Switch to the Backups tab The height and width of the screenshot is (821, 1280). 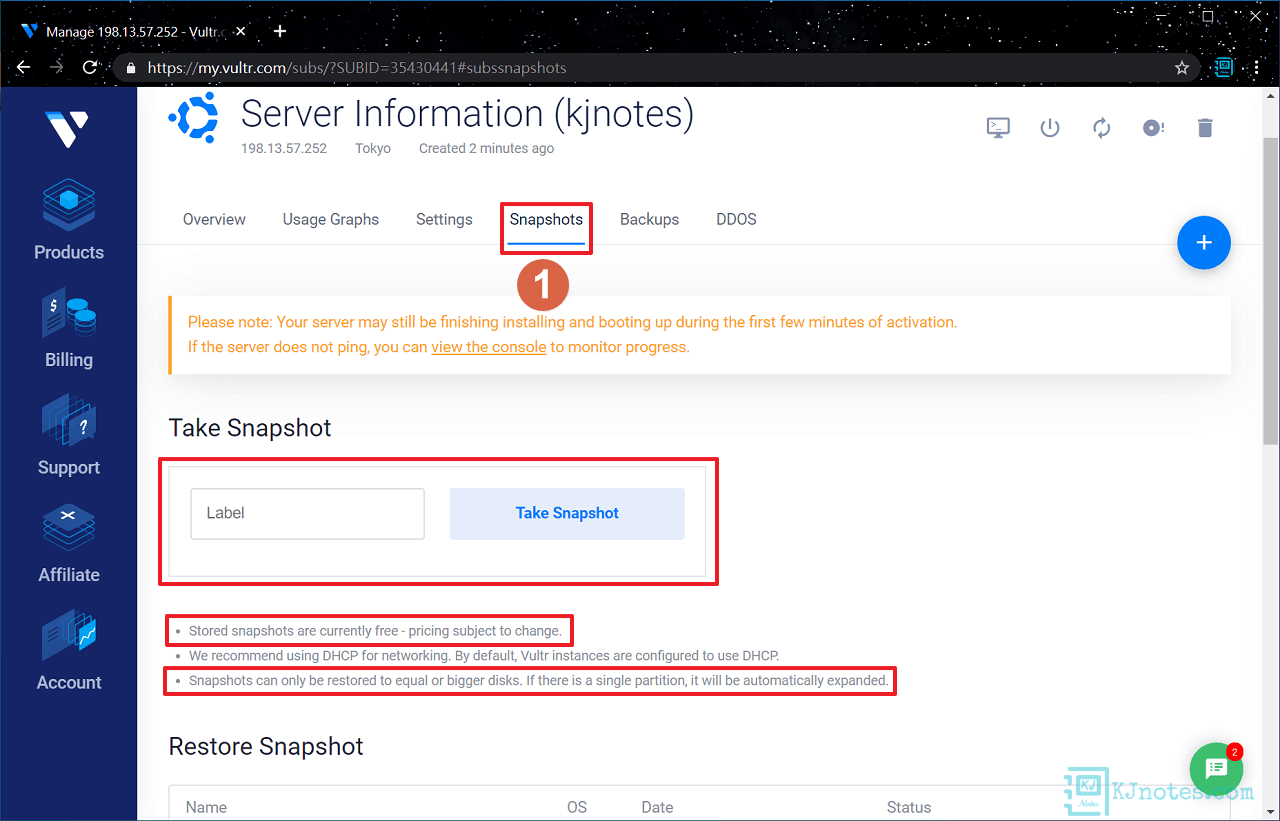pyautogui.click(x=649, y=219)
